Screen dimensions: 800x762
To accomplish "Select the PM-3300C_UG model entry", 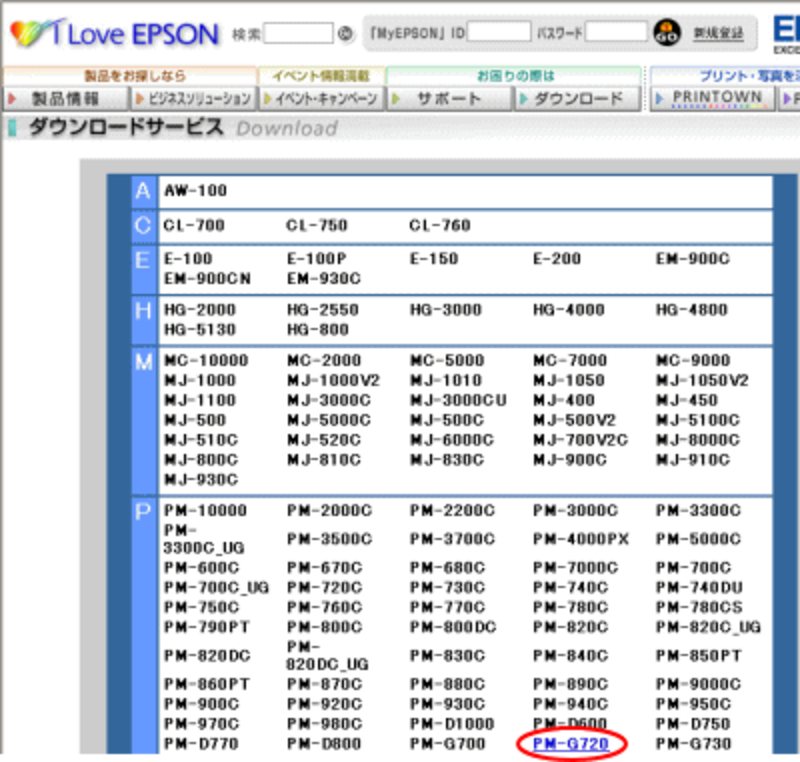I will coord(204,539).
